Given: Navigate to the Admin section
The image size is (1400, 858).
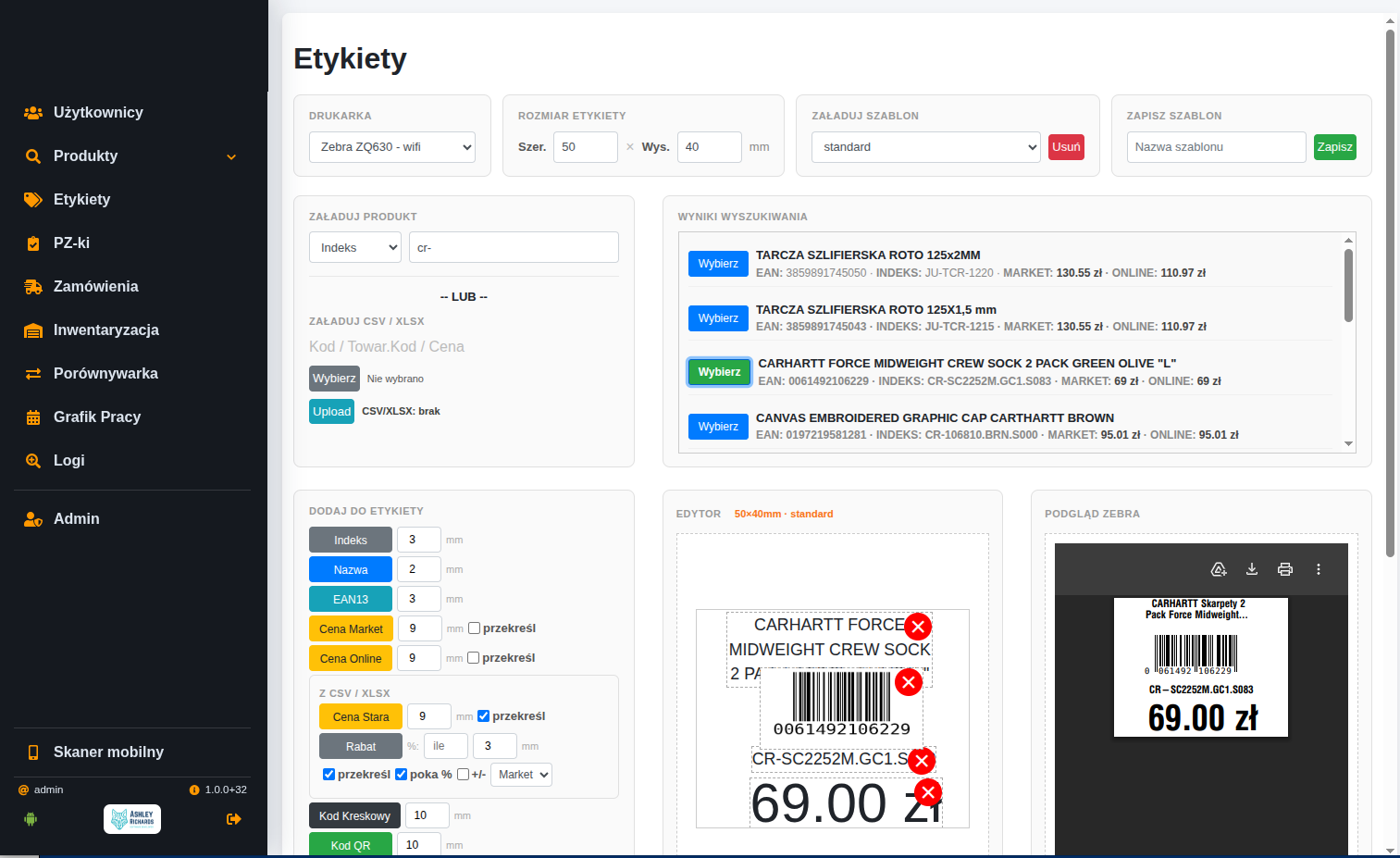Looking at the screenshot, I should click(x=77, y=519).
